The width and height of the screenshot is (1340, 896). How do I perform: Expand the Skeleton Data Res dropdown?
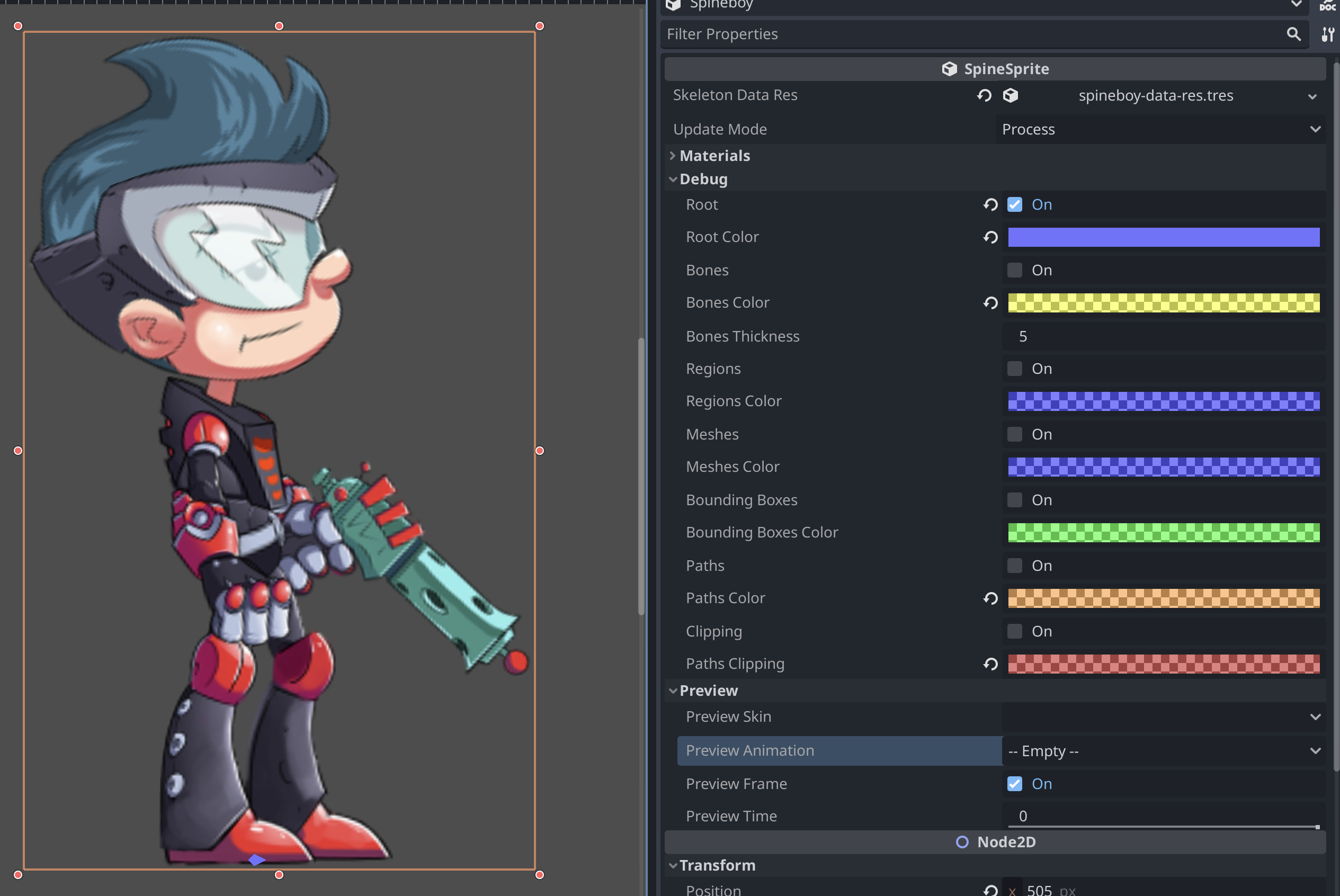(x=1311, y=95)
